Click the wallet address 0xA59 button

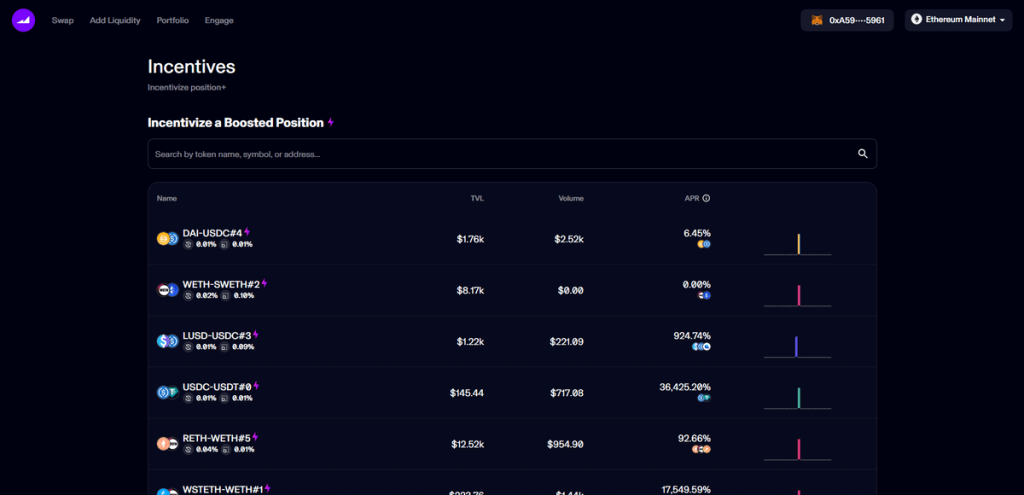coord(847,20)
